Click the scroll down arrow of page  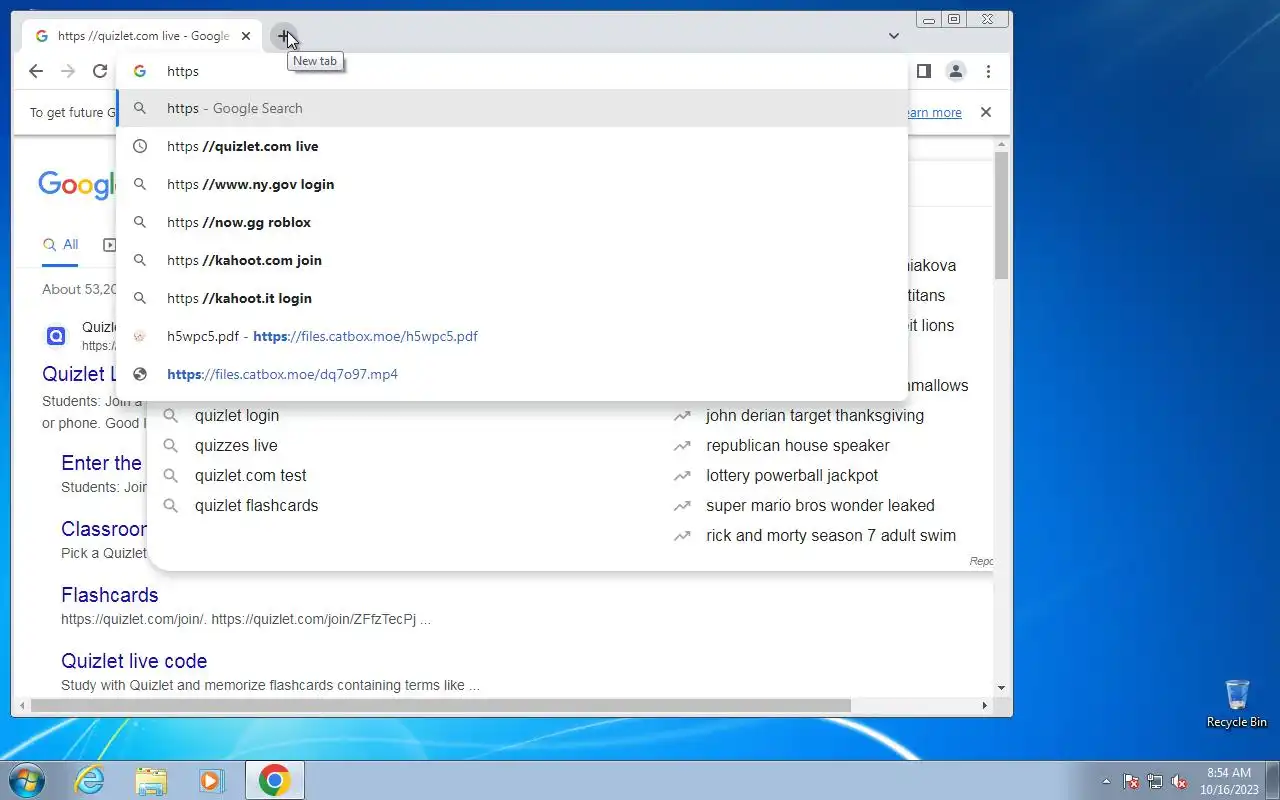click(1002, 688)
